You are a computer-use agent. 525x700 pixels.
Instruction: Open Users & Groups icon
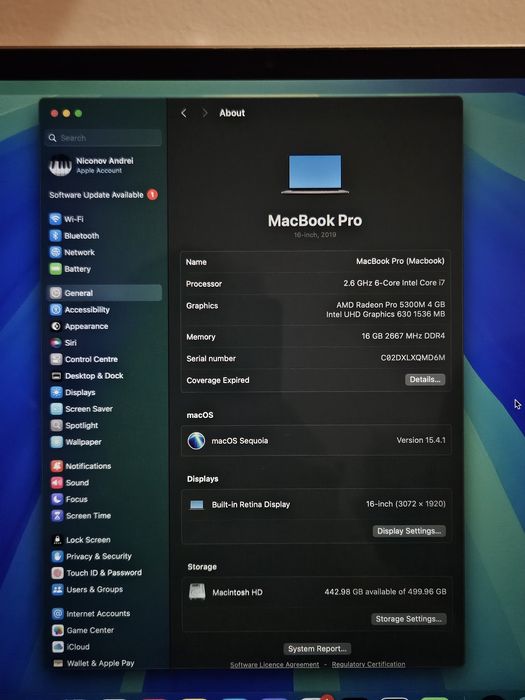coord(57,589)
